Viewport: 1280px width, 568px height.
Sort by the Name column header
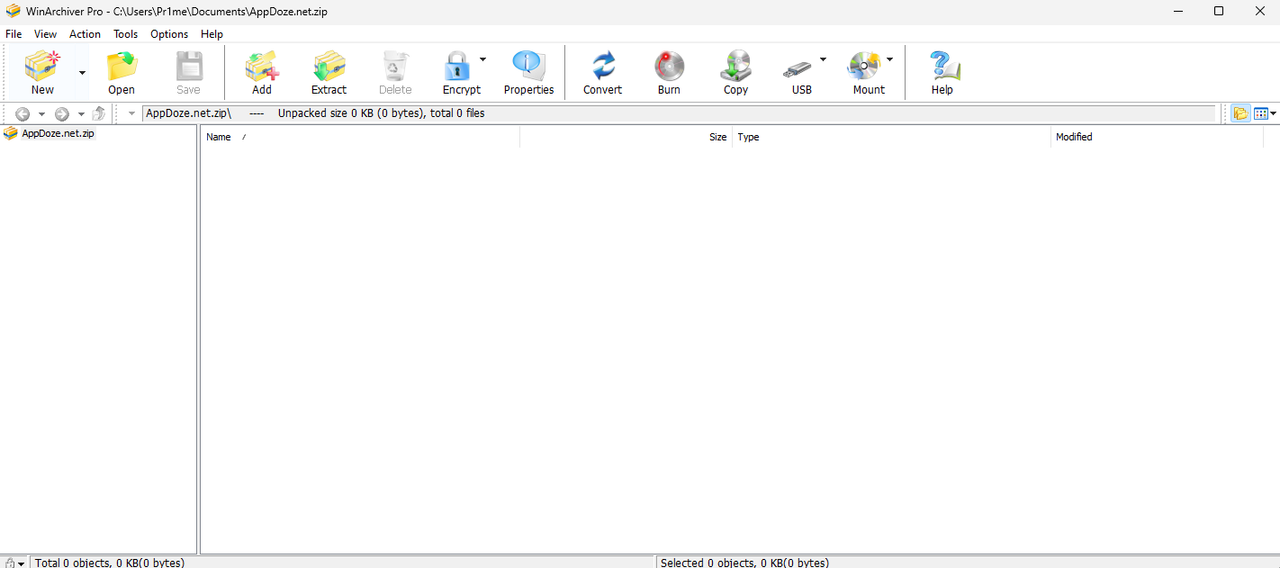tap(360, 137)
